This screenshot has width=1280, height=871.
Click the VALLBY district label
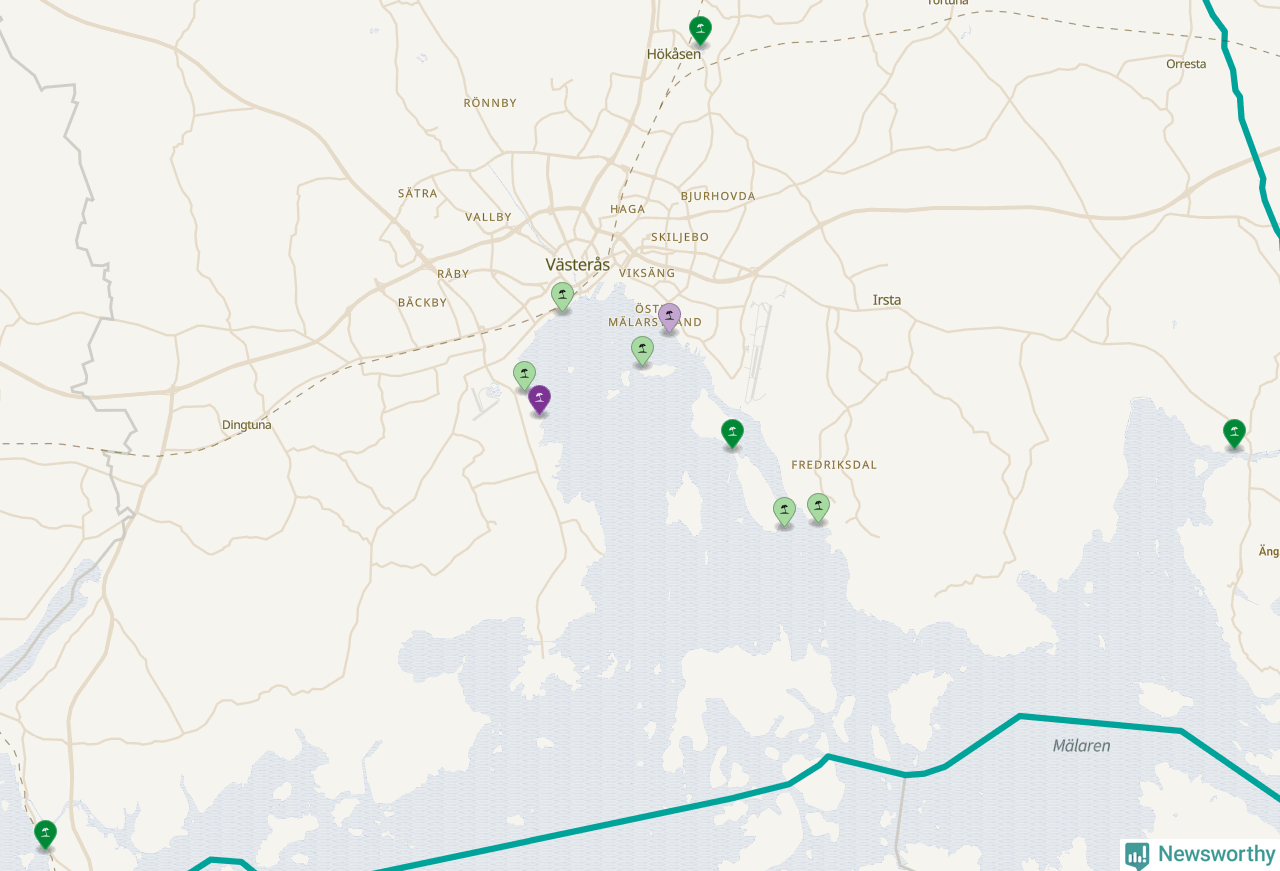[488, 217]
